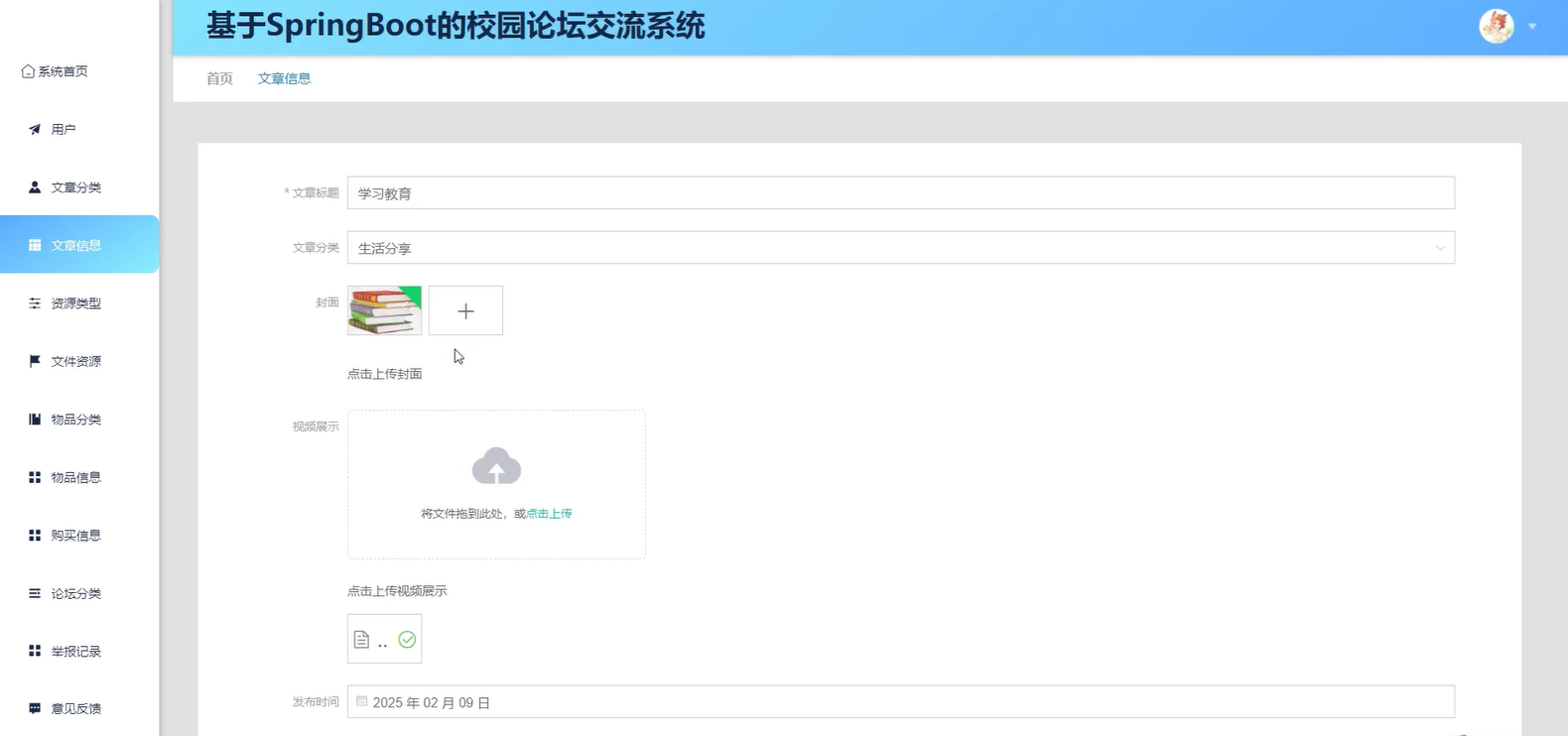The height and width of the screenshot is (736, 1568).
Task: Click the person icon for 文章分类
Action: coord(35,187)
